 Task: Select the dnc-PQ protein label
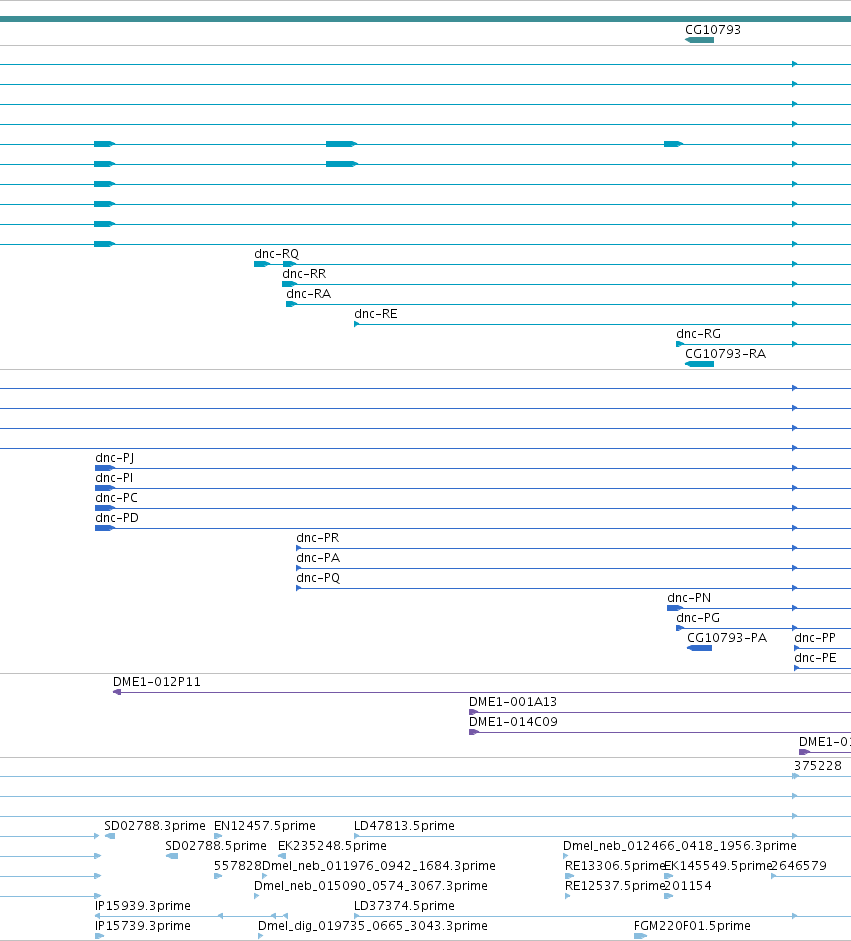[318, 578]
